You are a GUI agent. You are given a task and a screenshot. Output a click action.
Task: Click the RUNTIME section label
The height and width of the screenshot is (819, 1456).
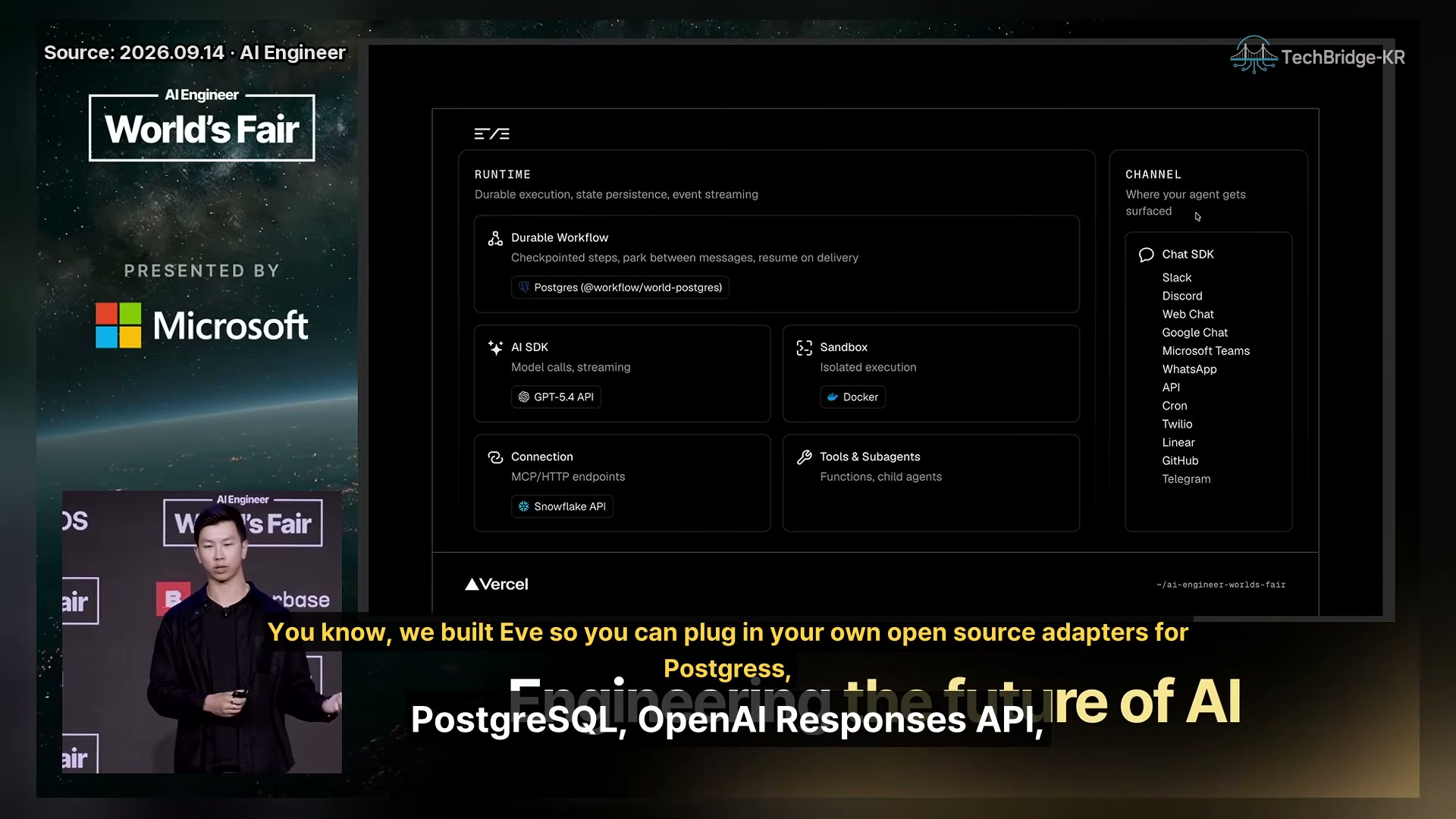(x=503, y=174)
